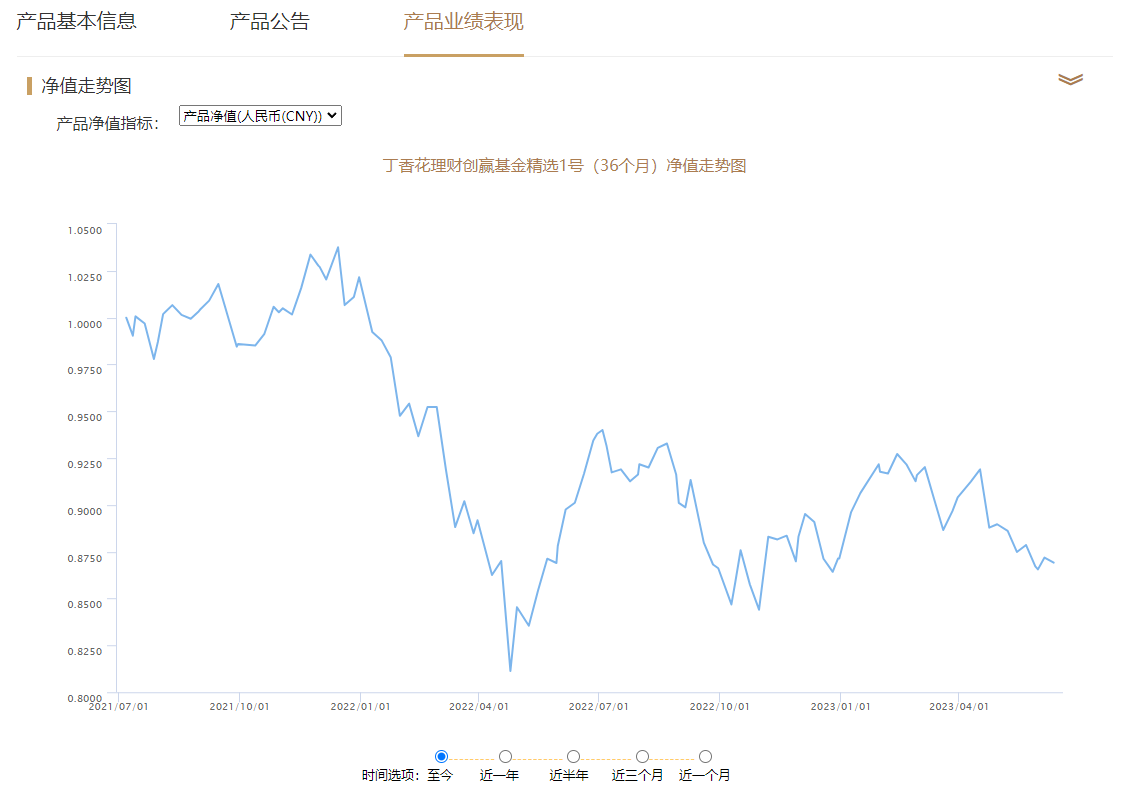1136x790 pixels.
Task: Switch to the 产品公告 tab
Action: click(270, 22)
